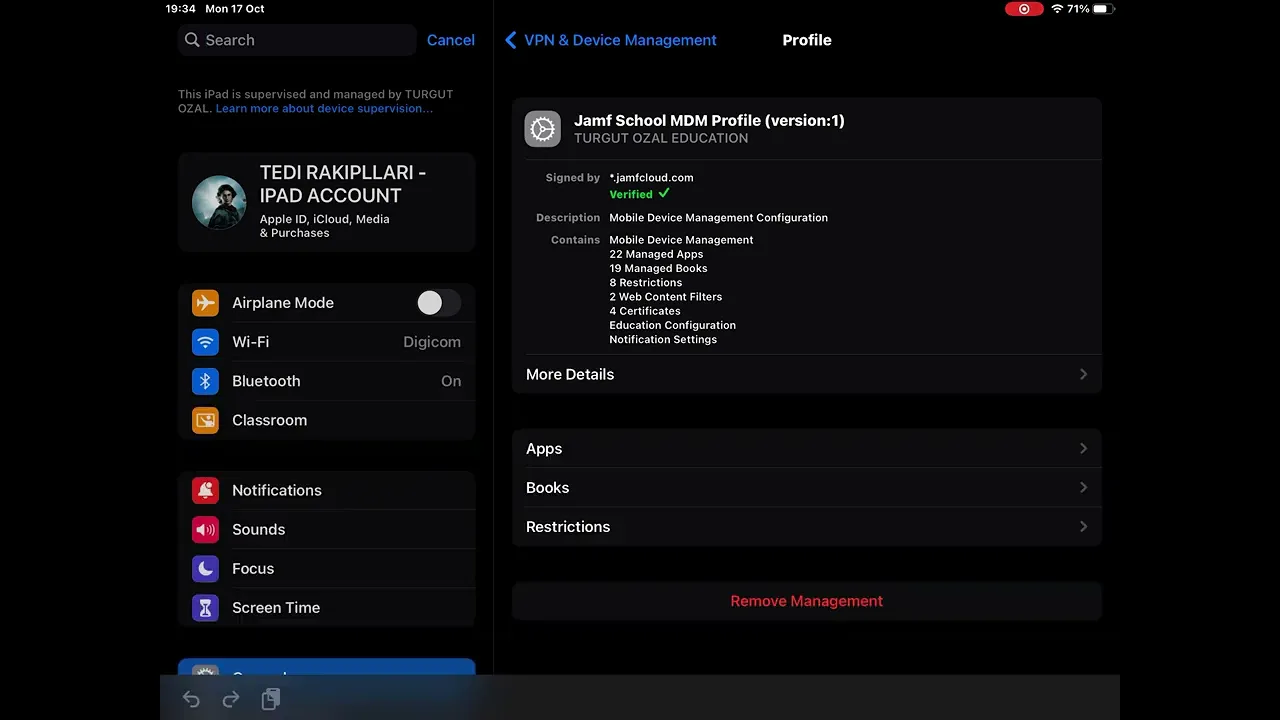Tap the Focus moon icon
This screenshot has height=720, width=1280.
[205, 568]
